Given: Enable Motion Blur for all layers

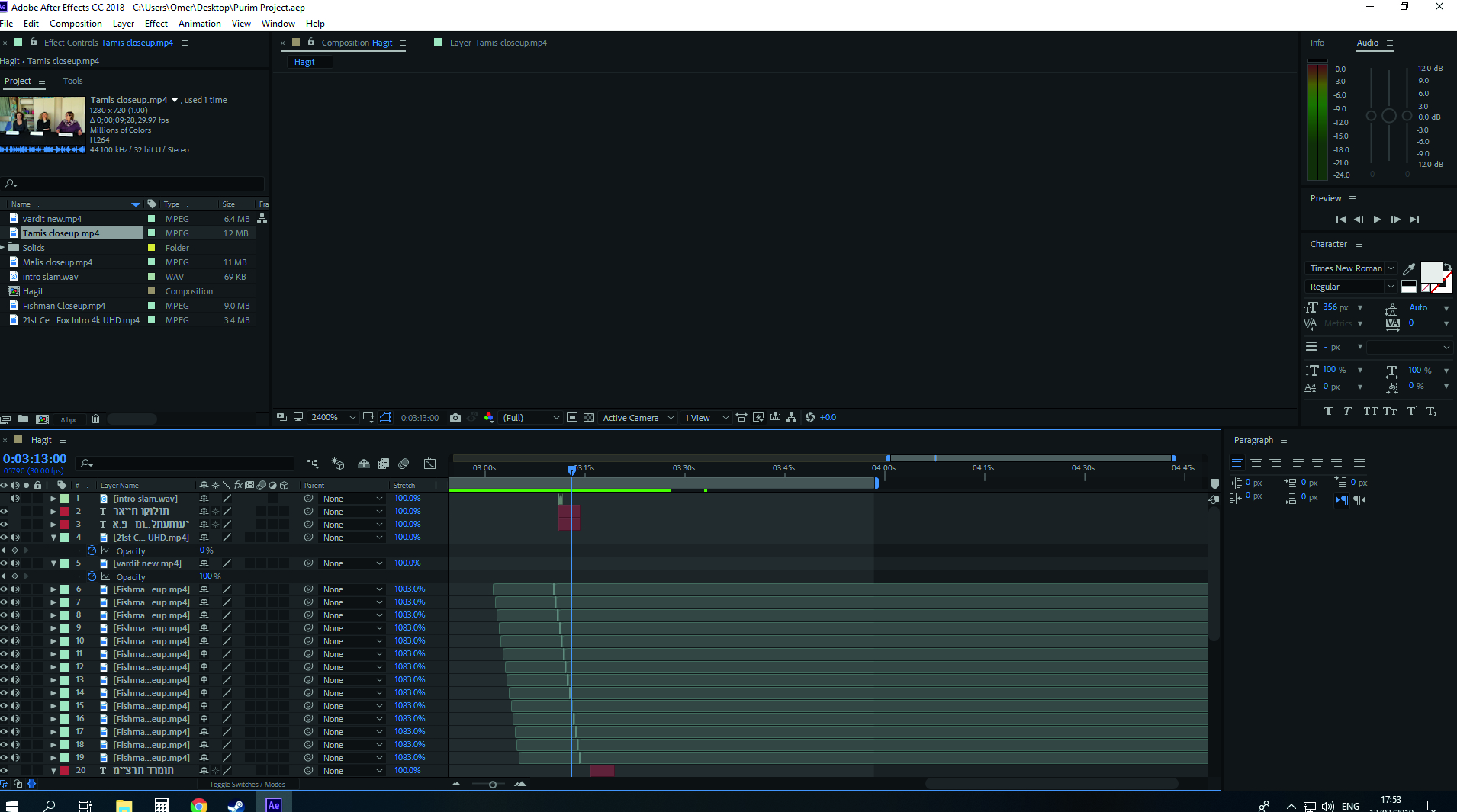Looking at the screenshot, I should coord(404,463).
